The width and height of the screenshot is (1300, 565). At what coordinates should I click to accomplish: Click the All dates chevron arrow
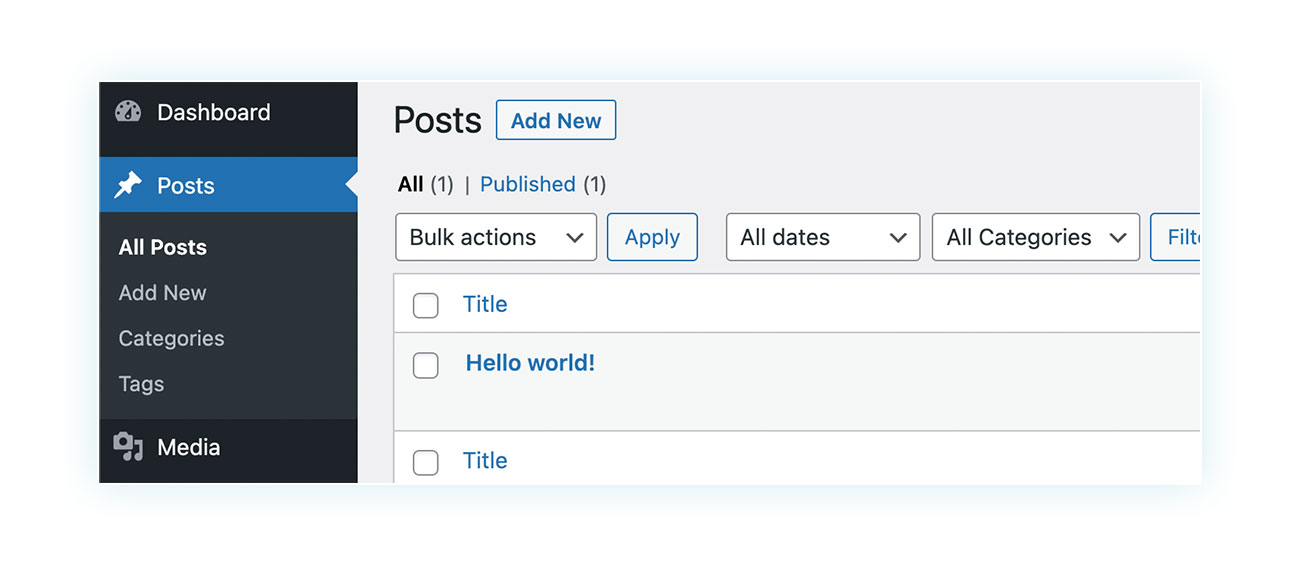click(898, 238)
